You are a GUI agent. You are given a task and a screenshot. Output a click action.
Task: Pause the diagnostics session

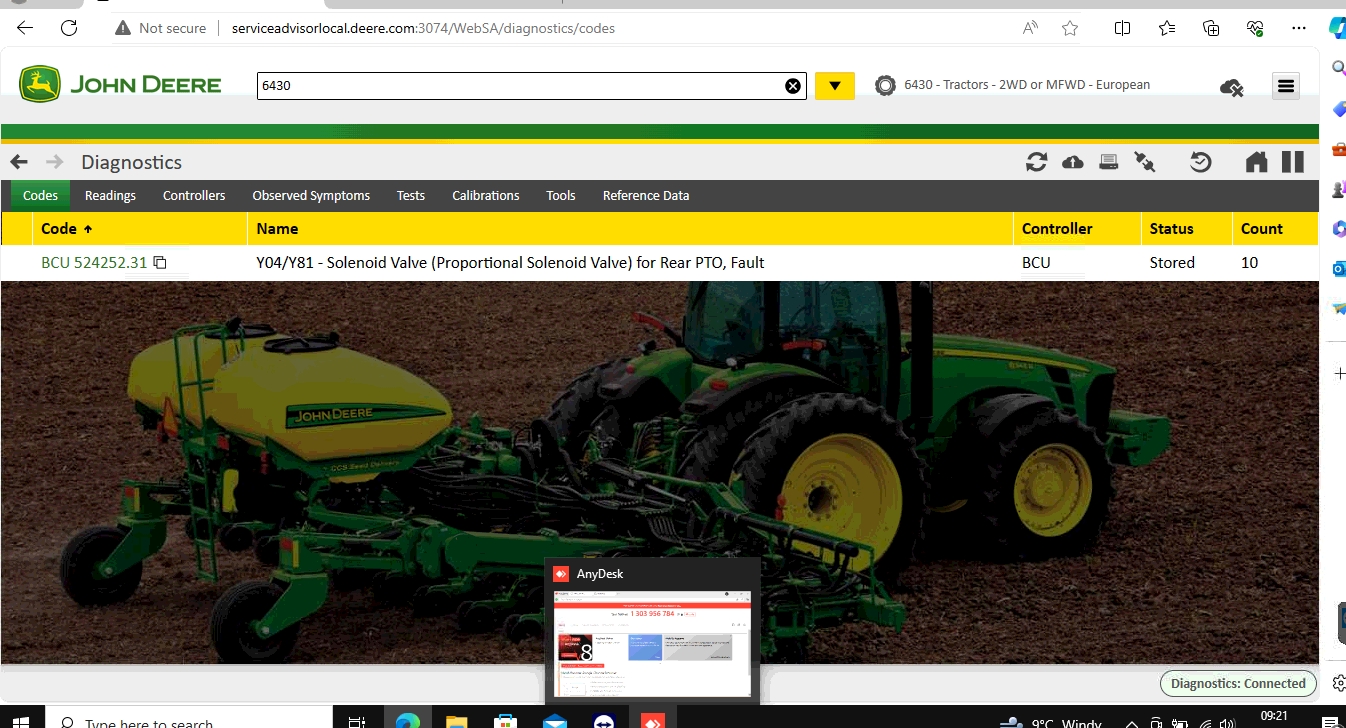[x=1292, y=161]
